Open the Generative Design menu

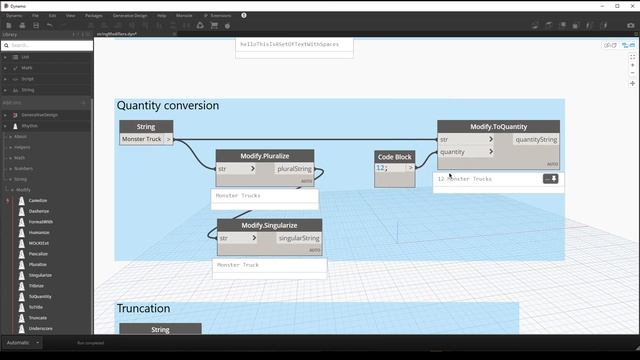click(130, 16)
